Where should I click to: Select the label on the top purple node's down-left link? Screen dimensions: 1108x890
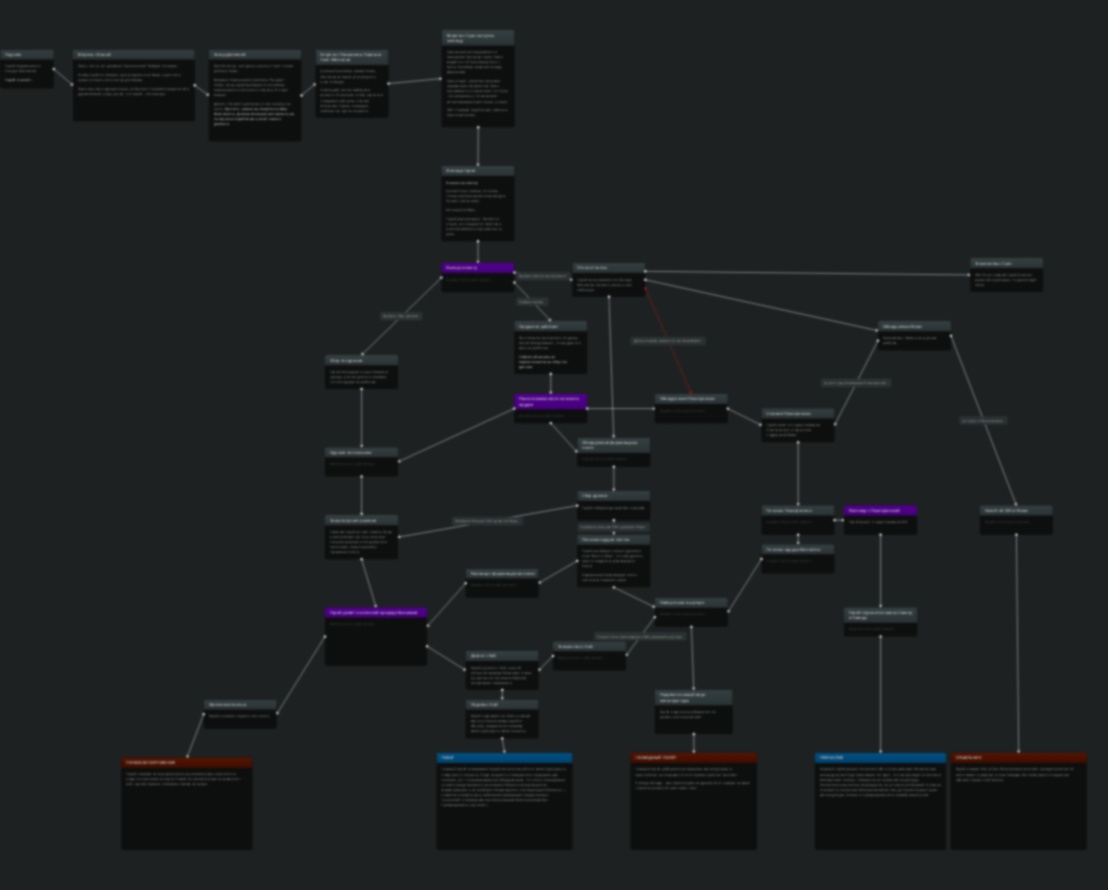[401, 316]
